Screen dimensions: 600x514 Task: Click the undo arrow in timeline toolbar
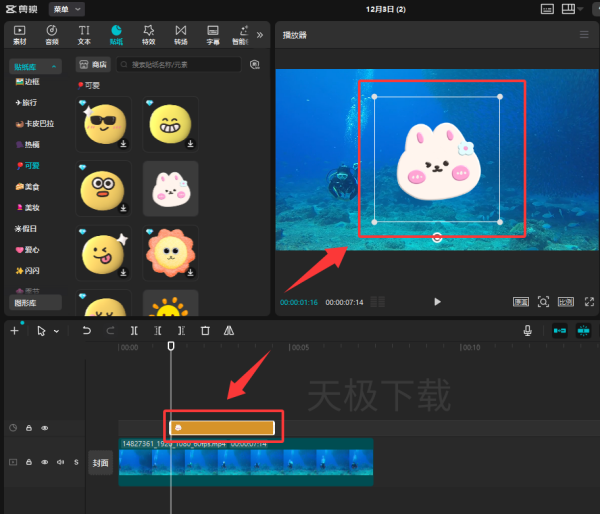(x=87, y=330)
